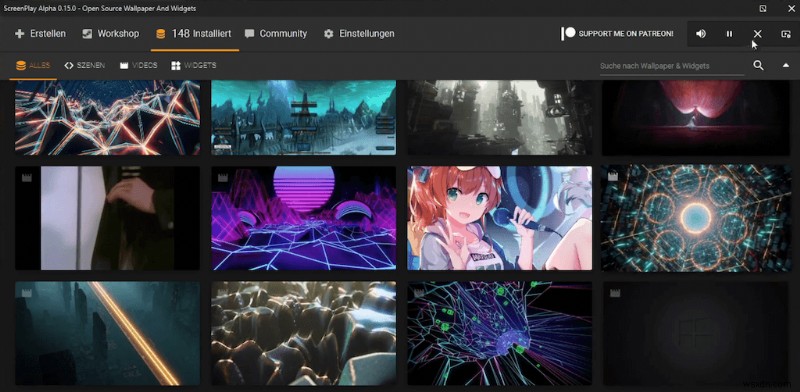The height and width of the screenshot is (392, 800).
Task: Open the Workshop tab
Action: (x=111, y=34)
